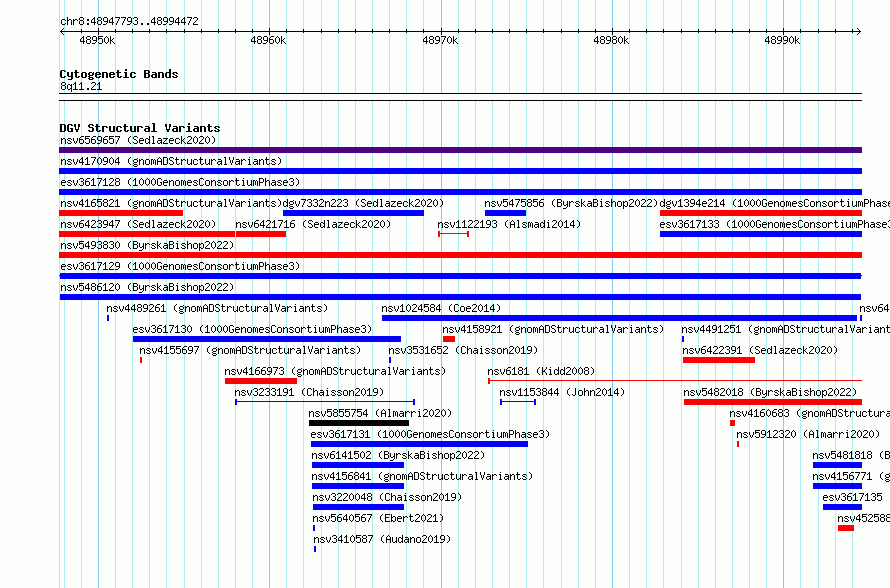Viewport: 890px width, 588px height.
Task: Click the red nsv4166973 variant bar
Action: [261, 381]
